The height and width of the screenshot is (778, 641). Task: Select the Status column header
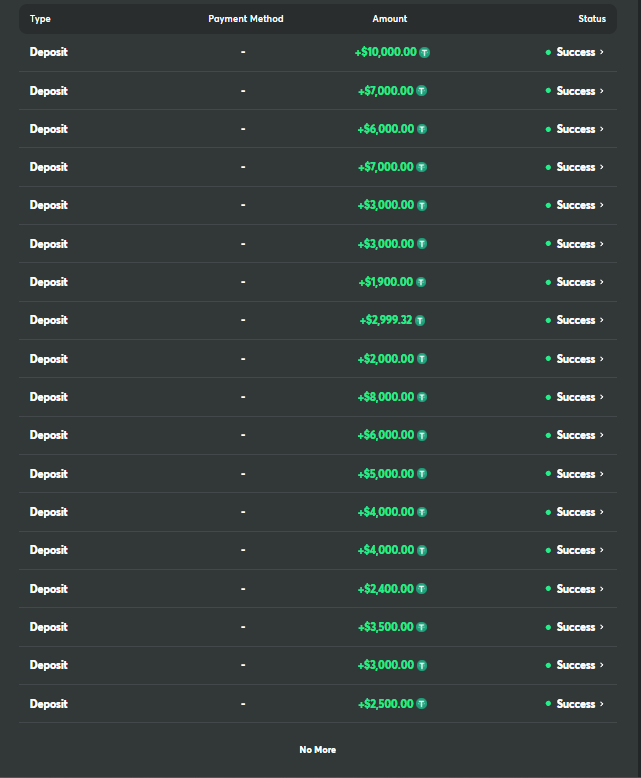[x=592, y=19]
